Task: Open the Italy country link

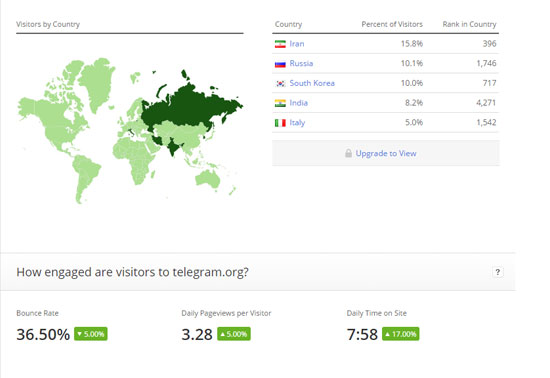Action: pos(297,123)
